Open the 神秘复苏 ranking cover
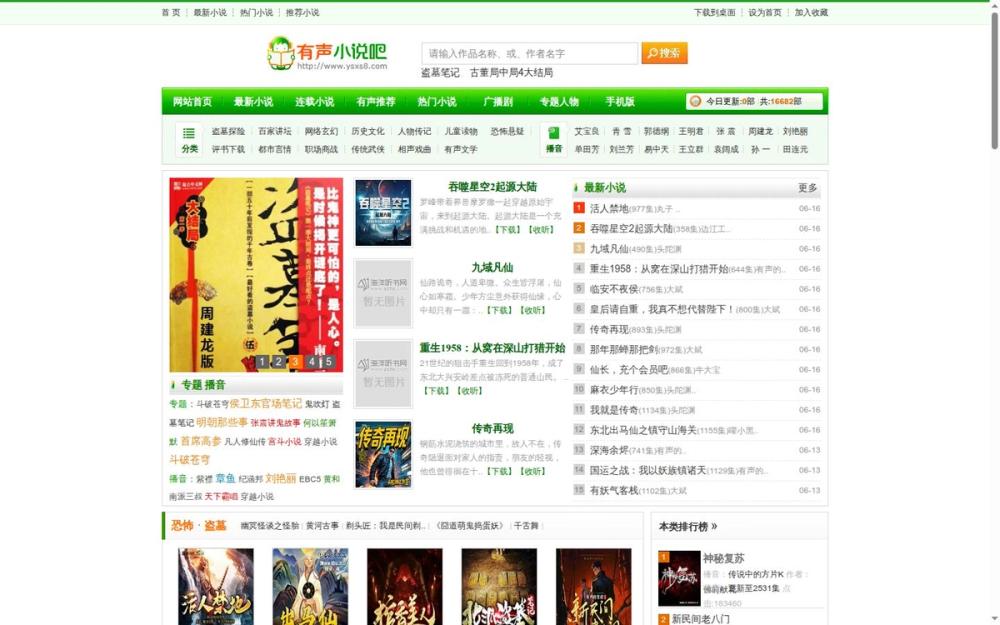 [x=679, y=578]
